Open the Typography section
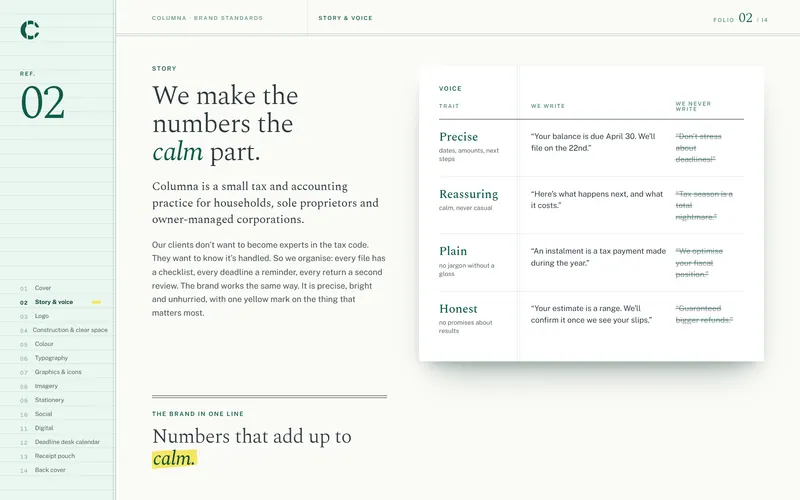800x500 pixels. (x=51, y=358)
